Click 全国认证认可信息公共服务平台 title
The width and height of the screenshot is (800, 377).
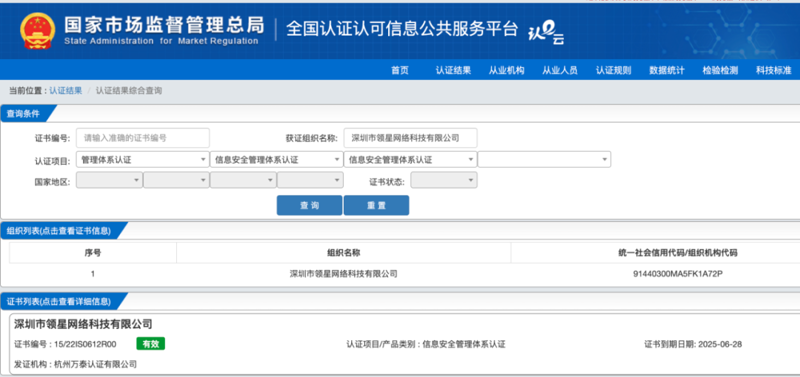point(402,29)
